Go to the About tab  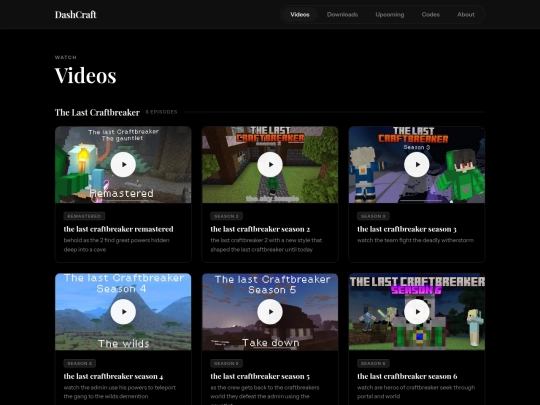(466, 14)
